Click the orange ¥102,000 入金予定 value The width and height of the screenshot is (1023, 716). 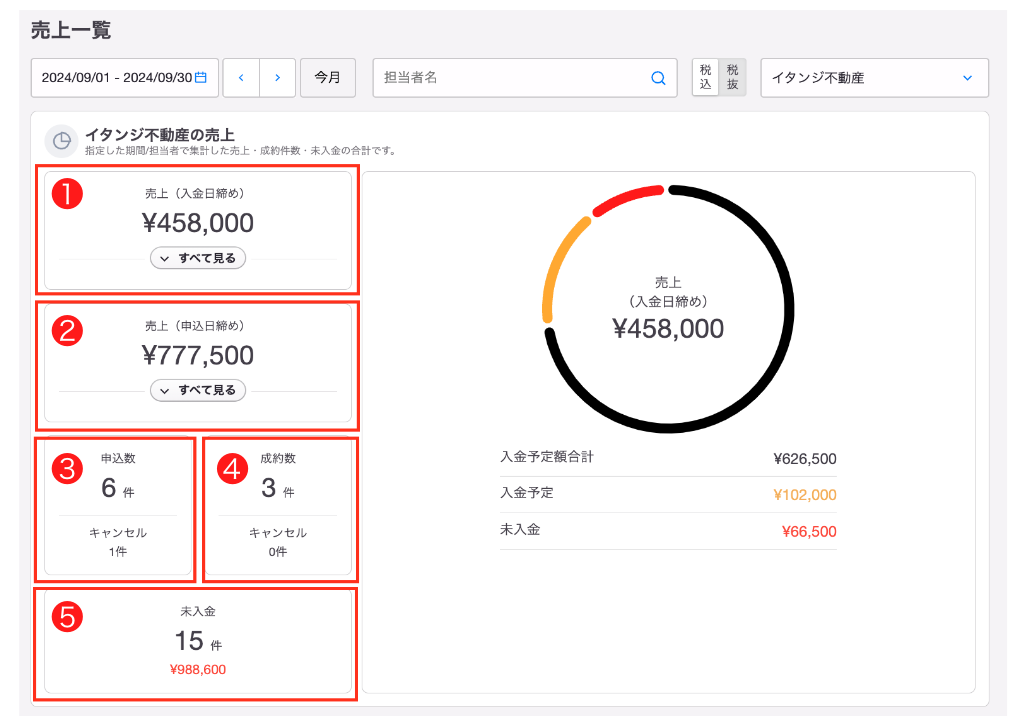point(804,495)
